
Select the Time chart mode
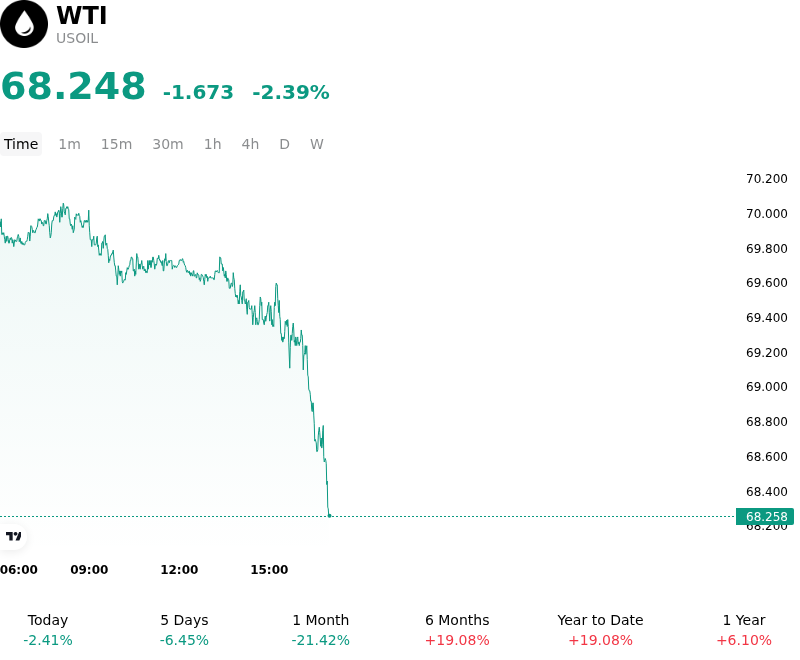coord(21,144)
